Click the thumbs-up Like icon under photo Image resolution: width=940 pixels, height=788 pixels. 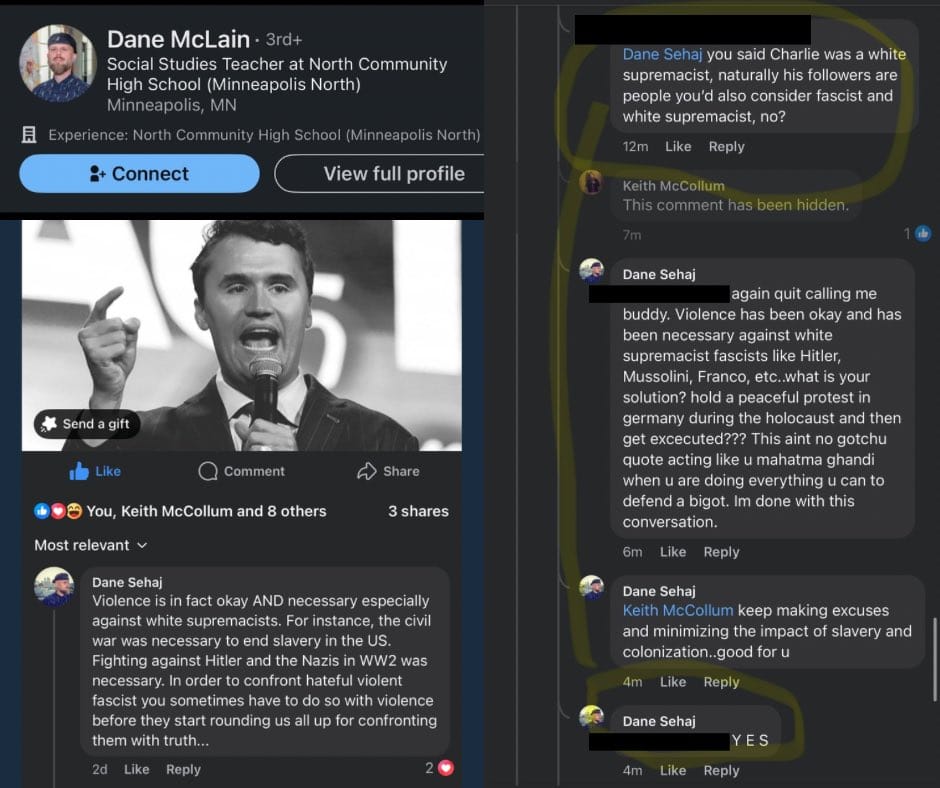click(80, 471)
